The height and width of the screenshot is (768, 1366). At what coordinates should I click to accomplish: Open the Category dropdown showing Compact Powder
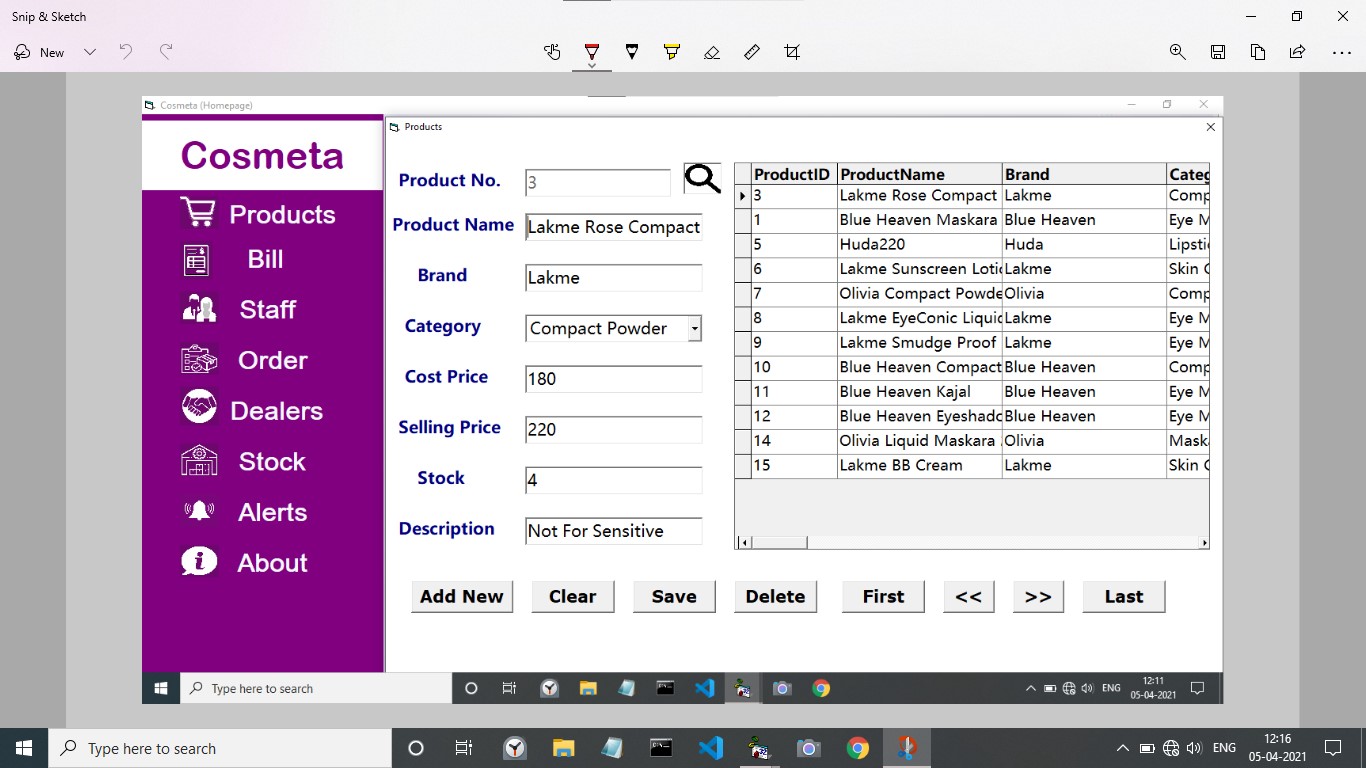pos(694,328)
